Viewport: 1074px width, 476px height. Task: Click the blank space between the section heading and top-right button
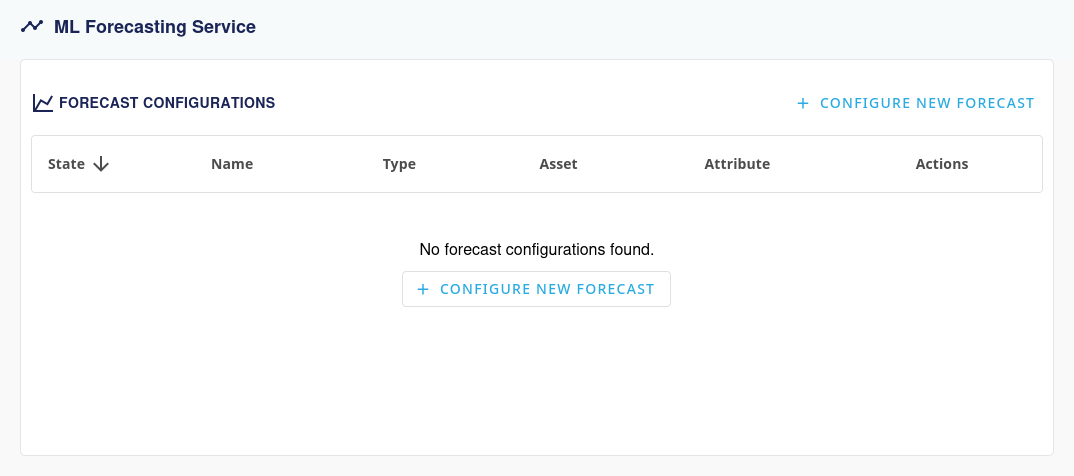[x=530, y=102]
